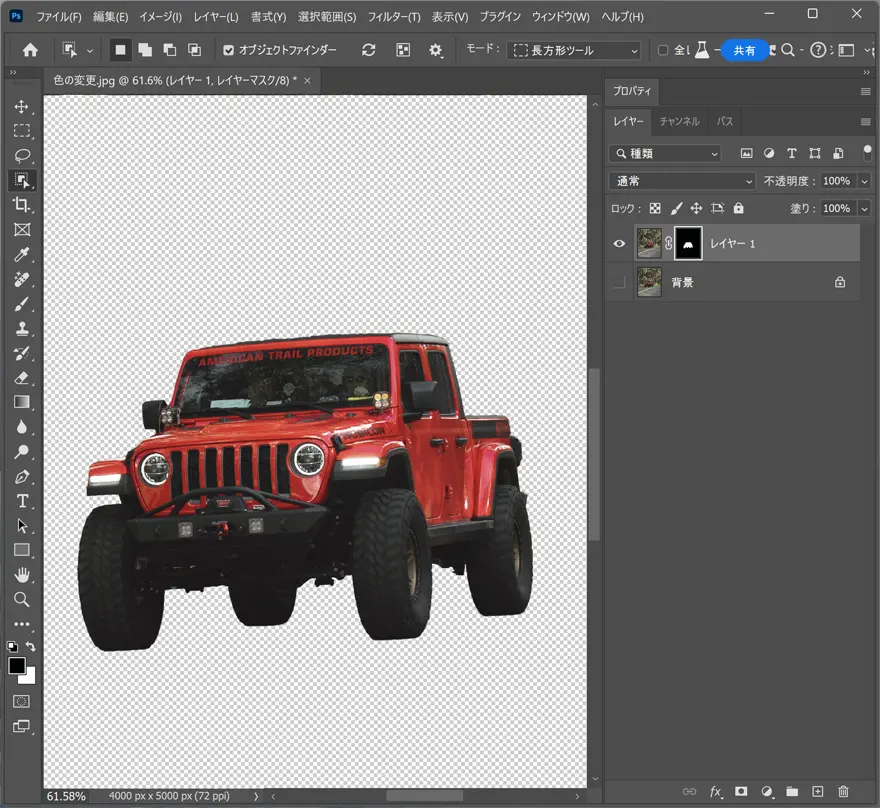Select the Lasso tool

tap(22, 155)
